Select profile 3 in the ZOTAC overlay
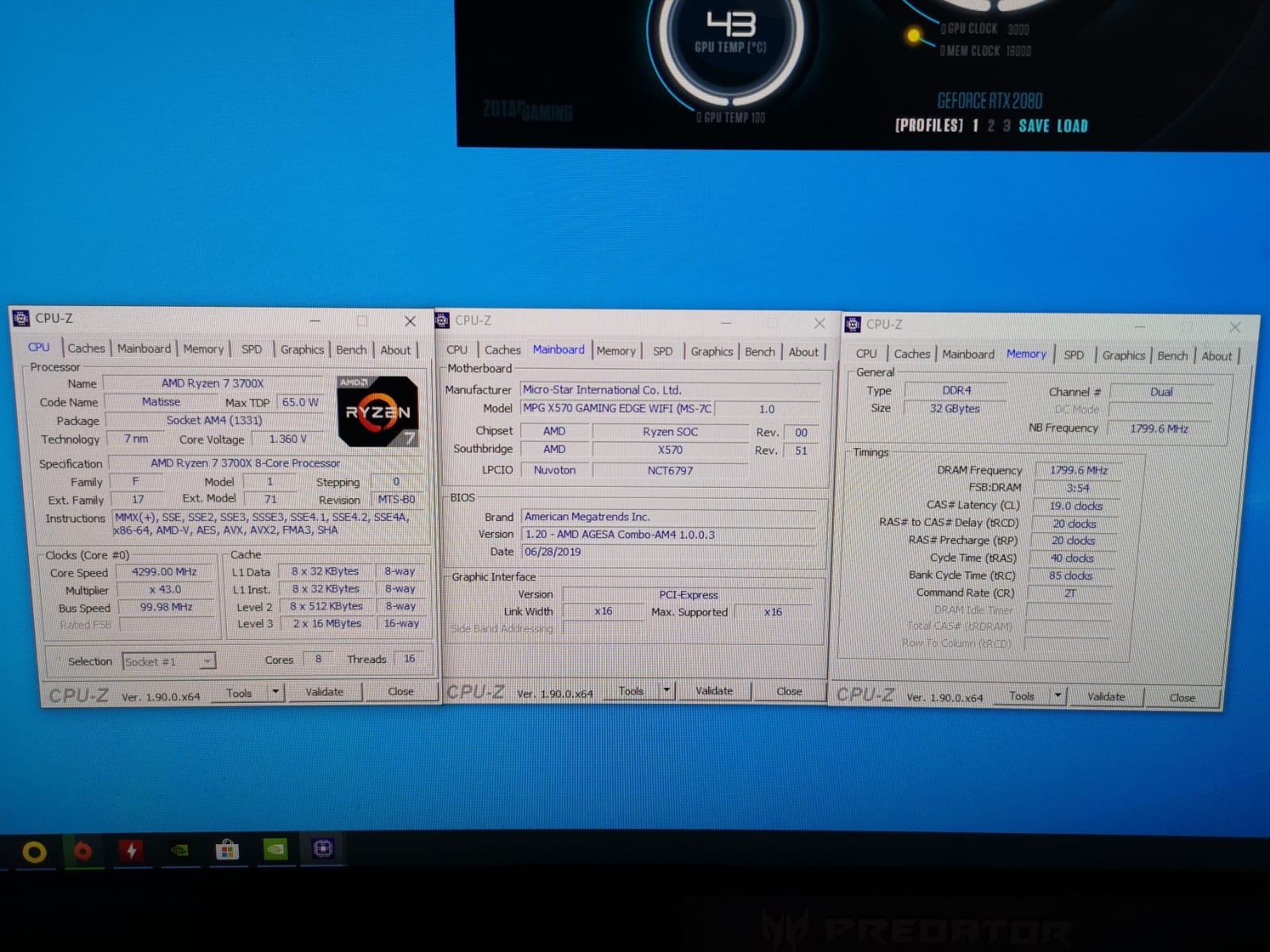1270x952 pixels. (x=1006, y=125)
